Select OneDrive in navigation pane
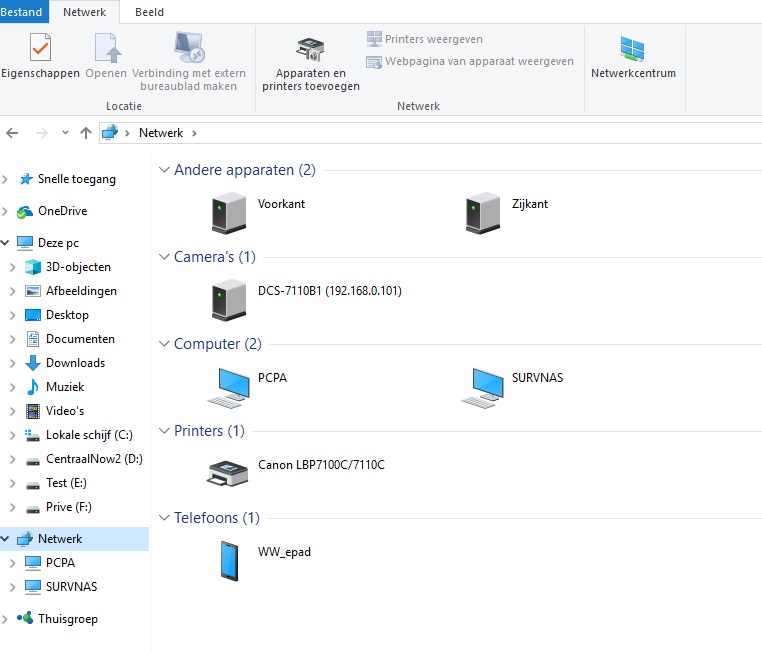This screenshot has width=762, height=653. (x=63, y=211)
